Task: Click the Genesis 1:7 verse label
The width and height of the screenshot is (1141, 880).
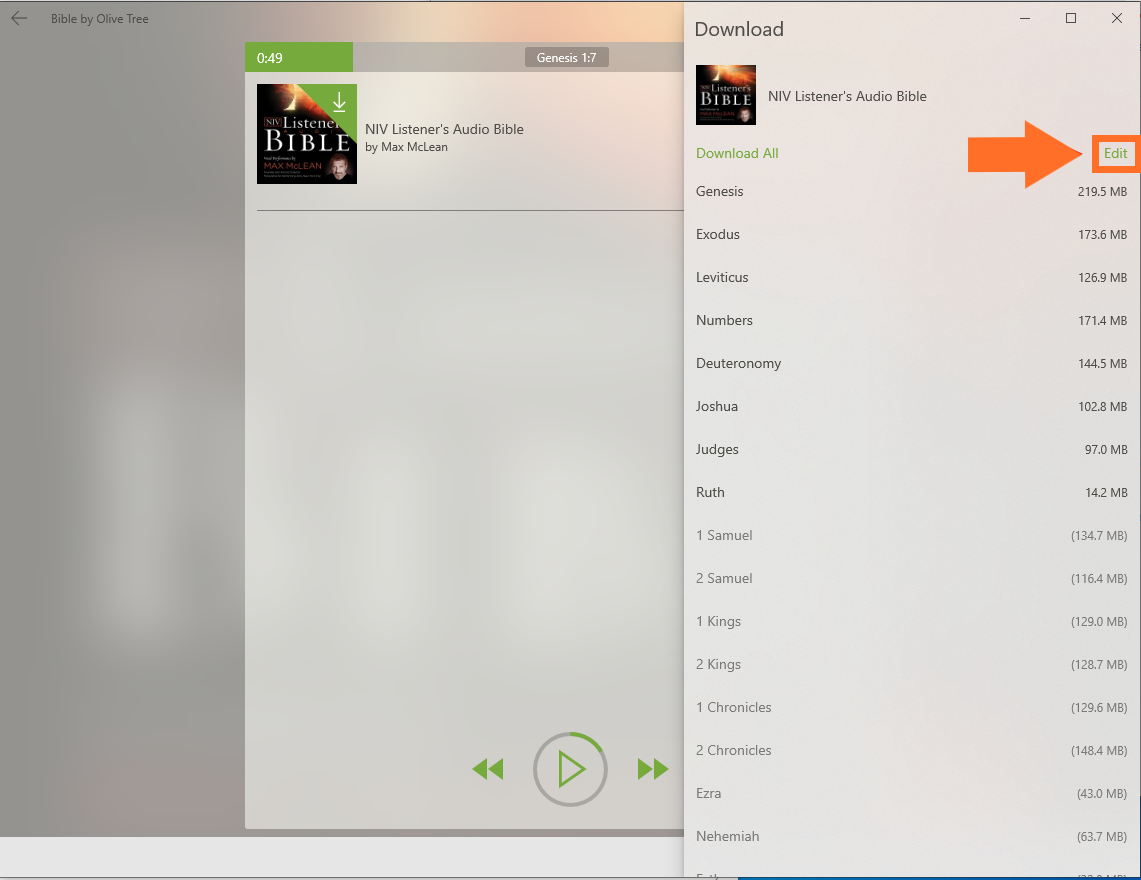Action: (566, 57)
